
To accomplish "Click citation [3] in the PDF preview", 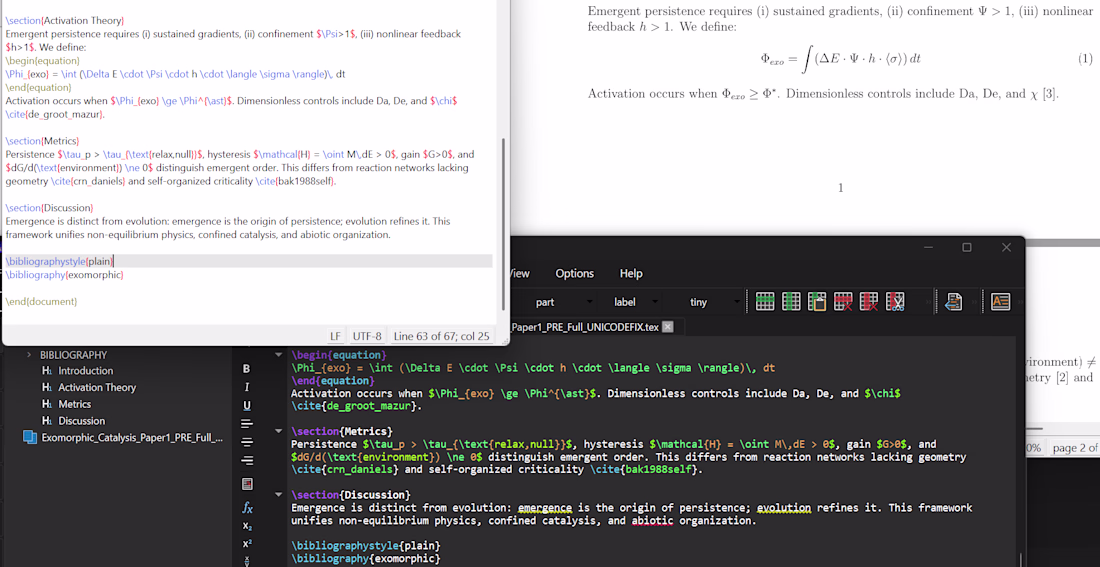I will pos(1049,93).
